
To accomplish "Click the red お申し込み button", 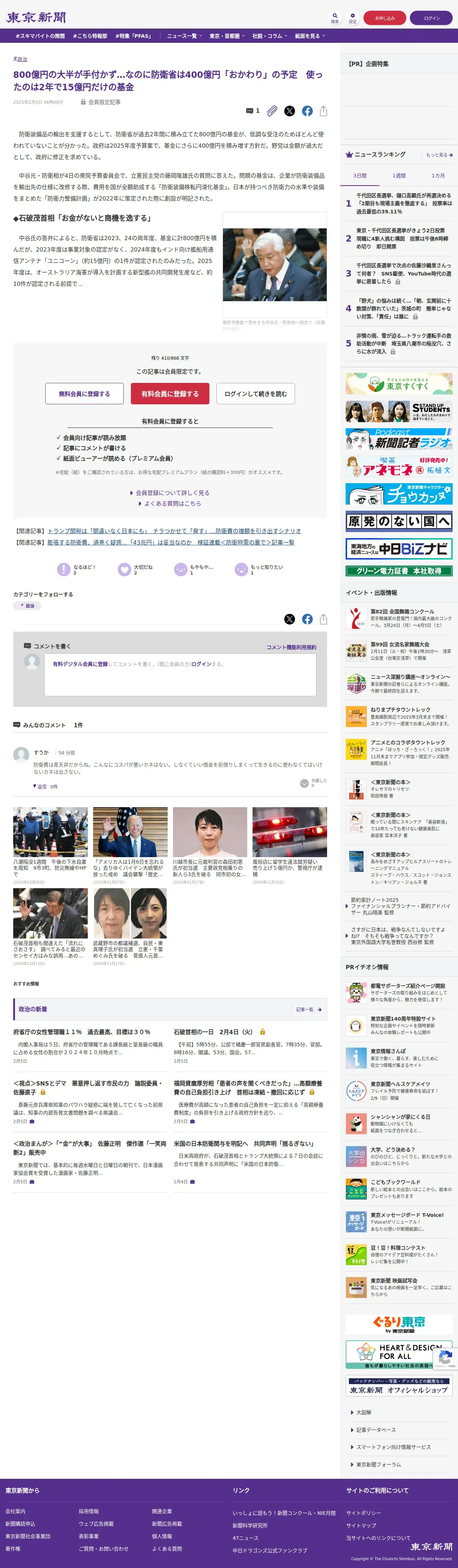I will (385, 18).
